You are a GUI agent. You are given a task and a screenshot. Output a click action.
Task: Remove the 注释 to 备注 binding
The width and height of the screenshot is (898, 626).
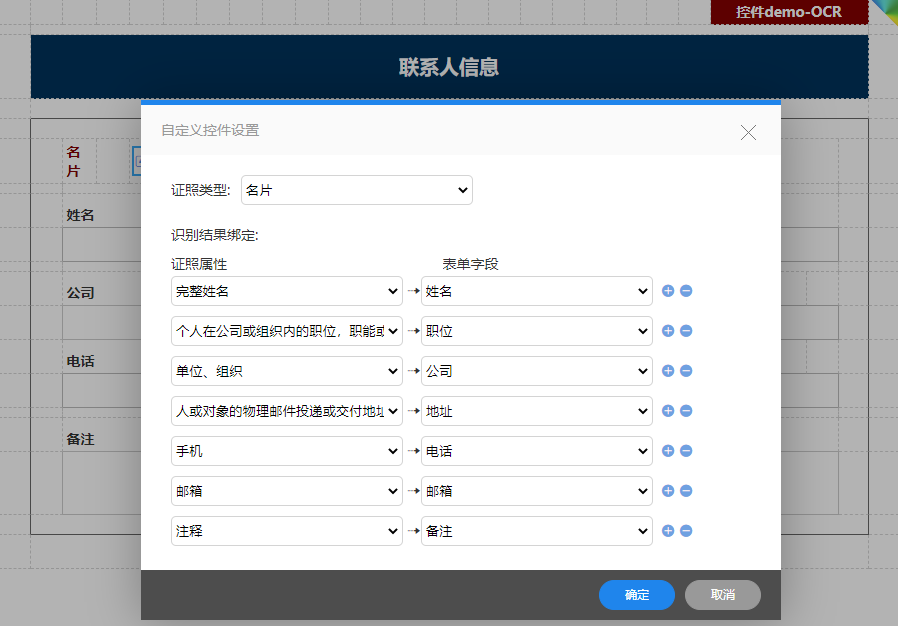pos(686,531)
